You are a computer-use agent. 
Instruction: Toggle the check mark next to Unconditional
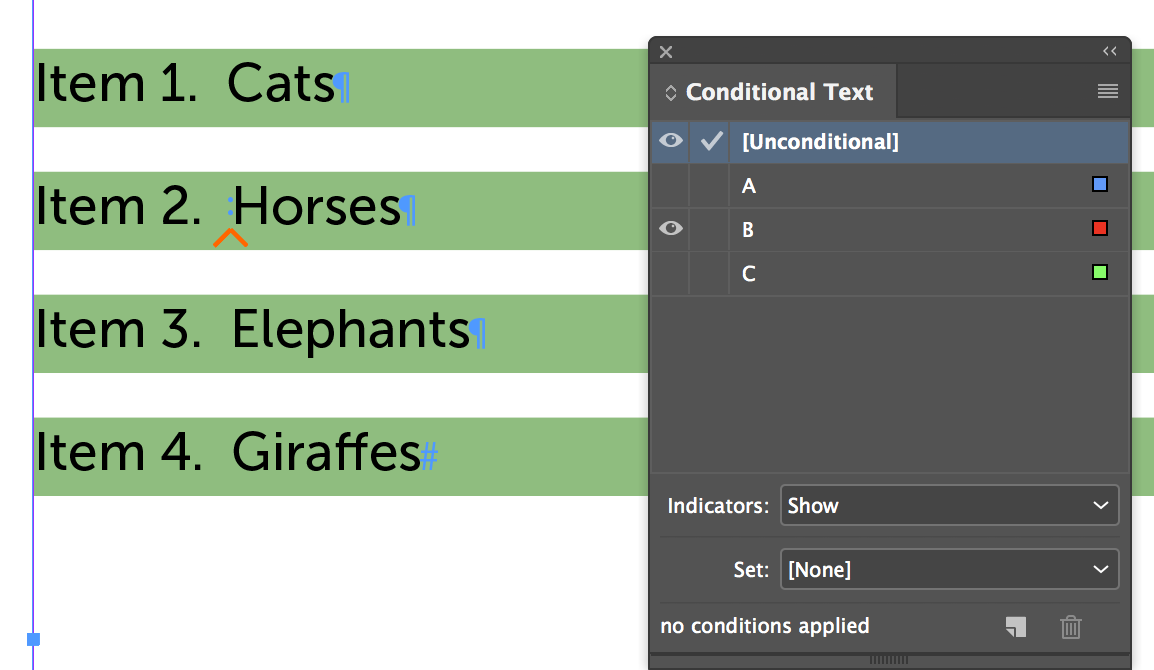click(x=711, y=141)
